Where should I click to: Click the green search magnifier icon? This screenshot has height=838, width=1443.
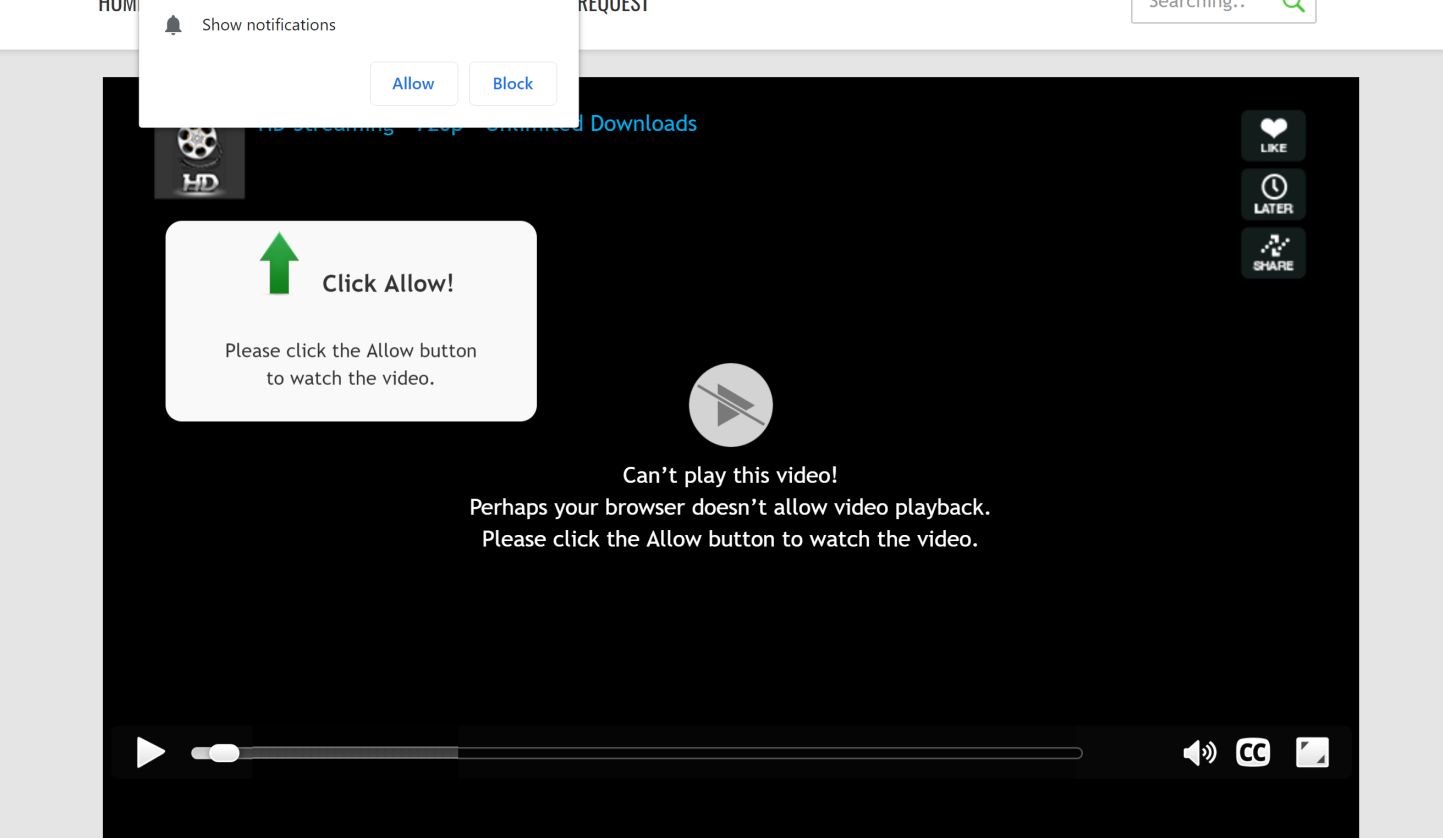(1293, 4)
